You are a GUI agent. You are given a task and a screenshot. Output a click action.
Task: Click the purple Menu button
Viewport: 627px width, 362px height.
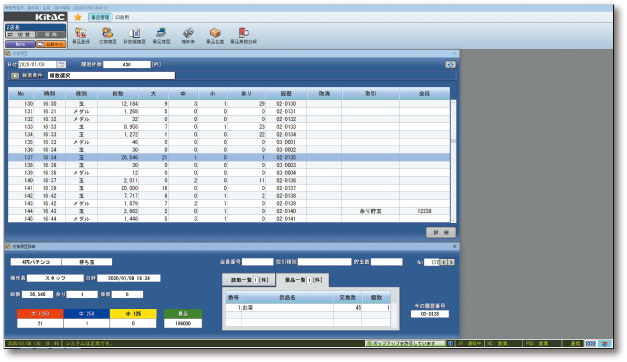[20, 44]
